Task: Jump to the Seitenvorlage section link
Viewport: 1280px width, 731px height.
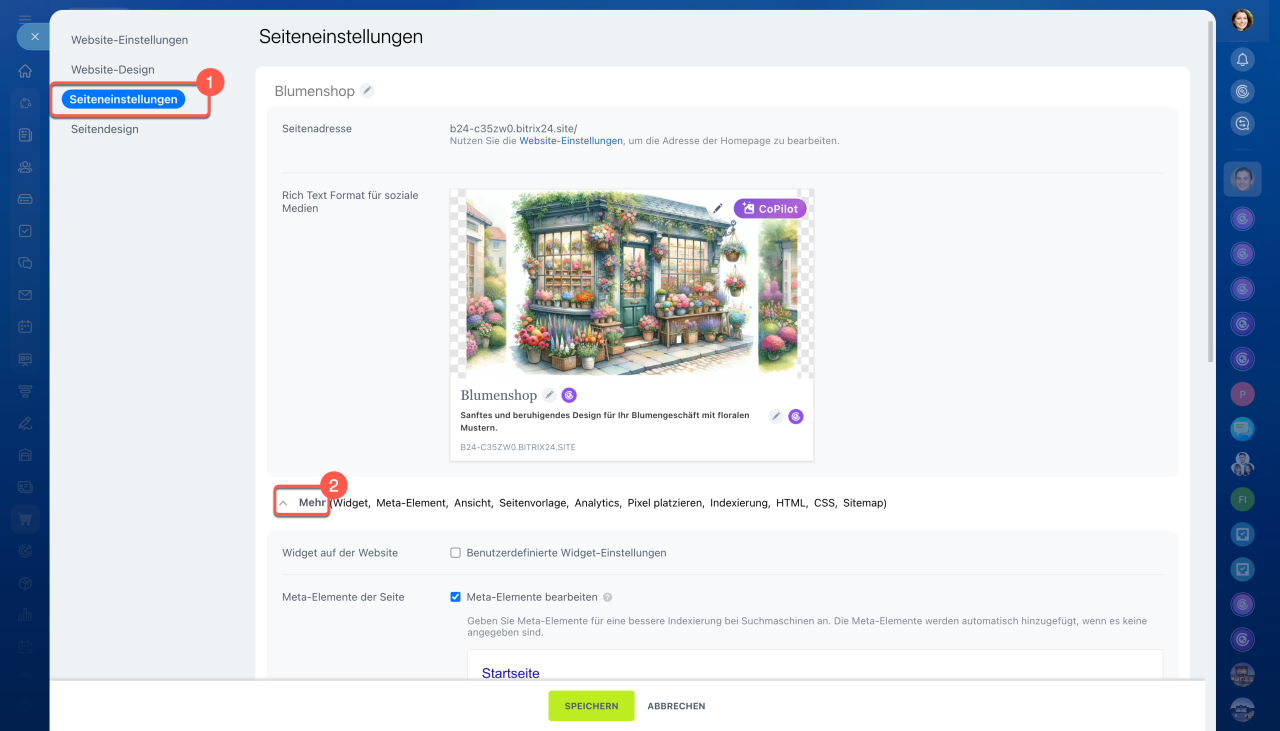Action: click(x=533, y=503)
